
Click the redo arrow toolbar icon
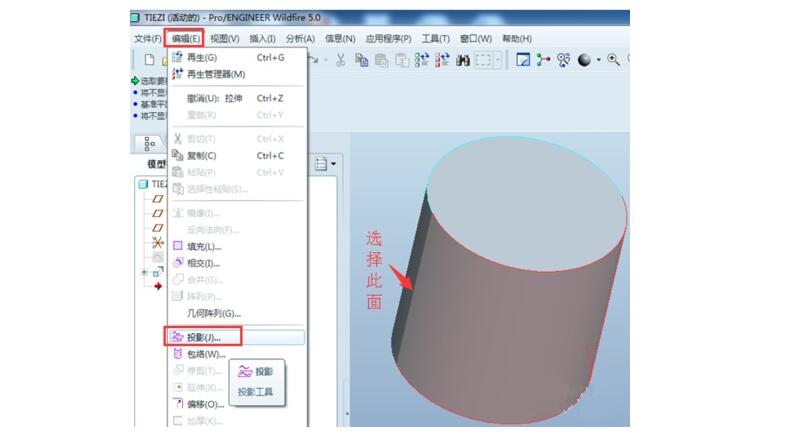tap(314, 60)
